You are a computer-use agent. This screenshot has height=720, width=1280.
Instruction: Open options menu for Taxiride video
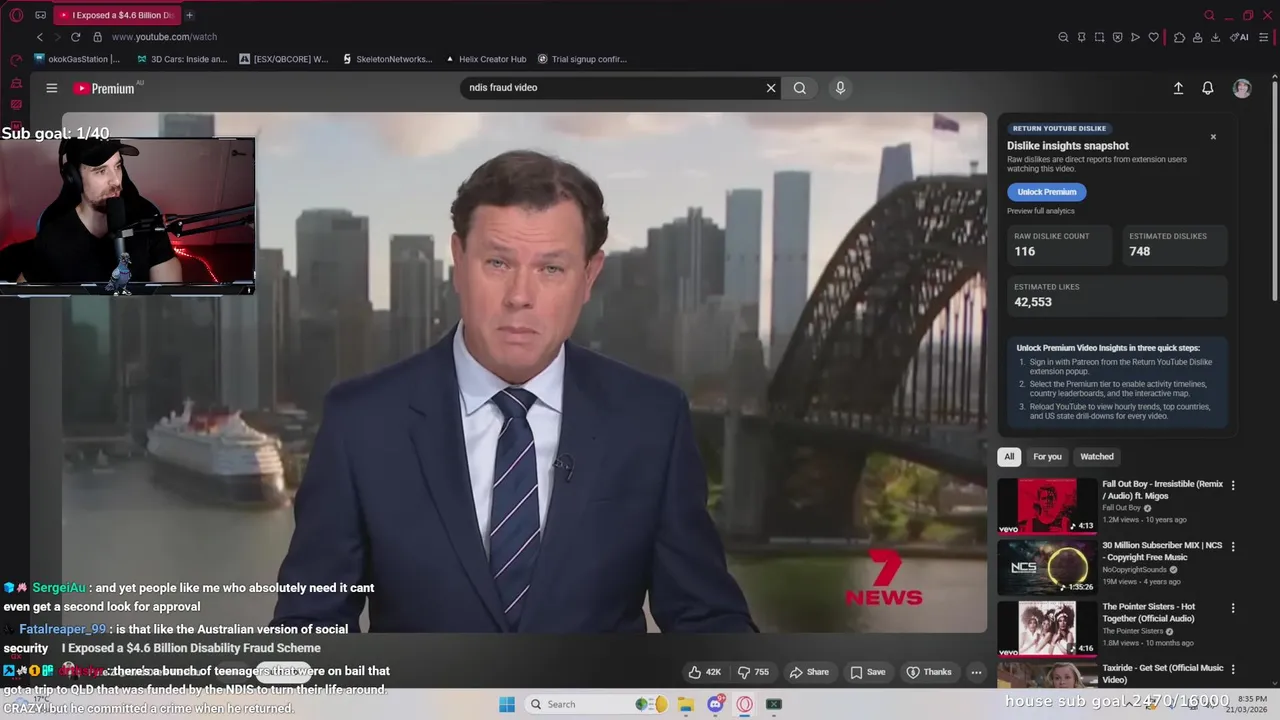coord(1232,669)
